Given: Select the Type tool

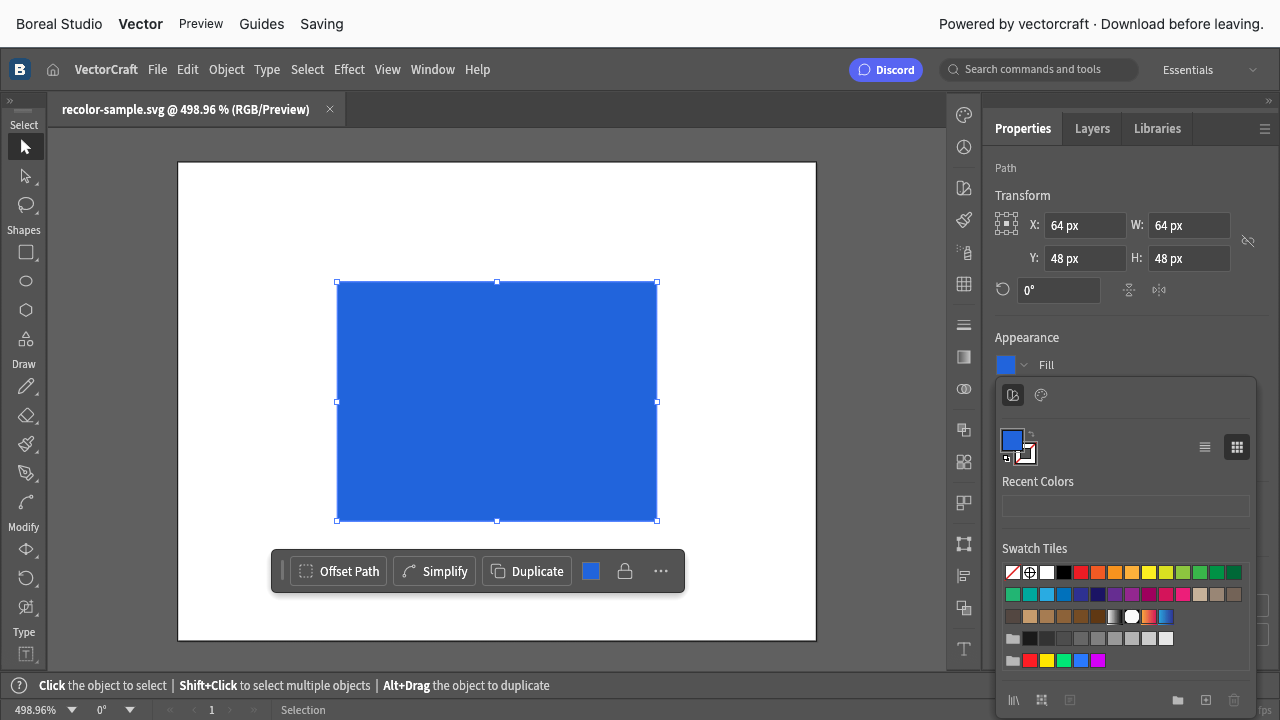Looking at the screenshot, I should (x=26, y=654).
